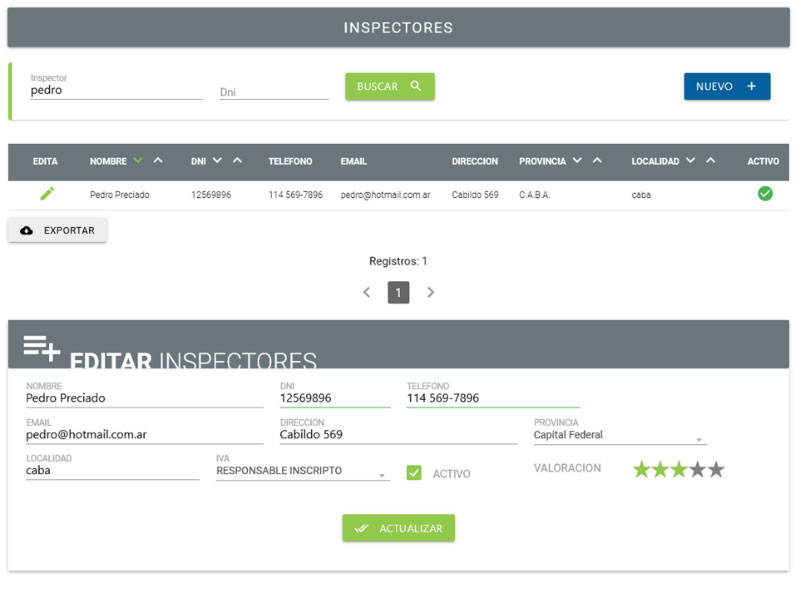Click the EXPORTAR button

click(58, 231)
